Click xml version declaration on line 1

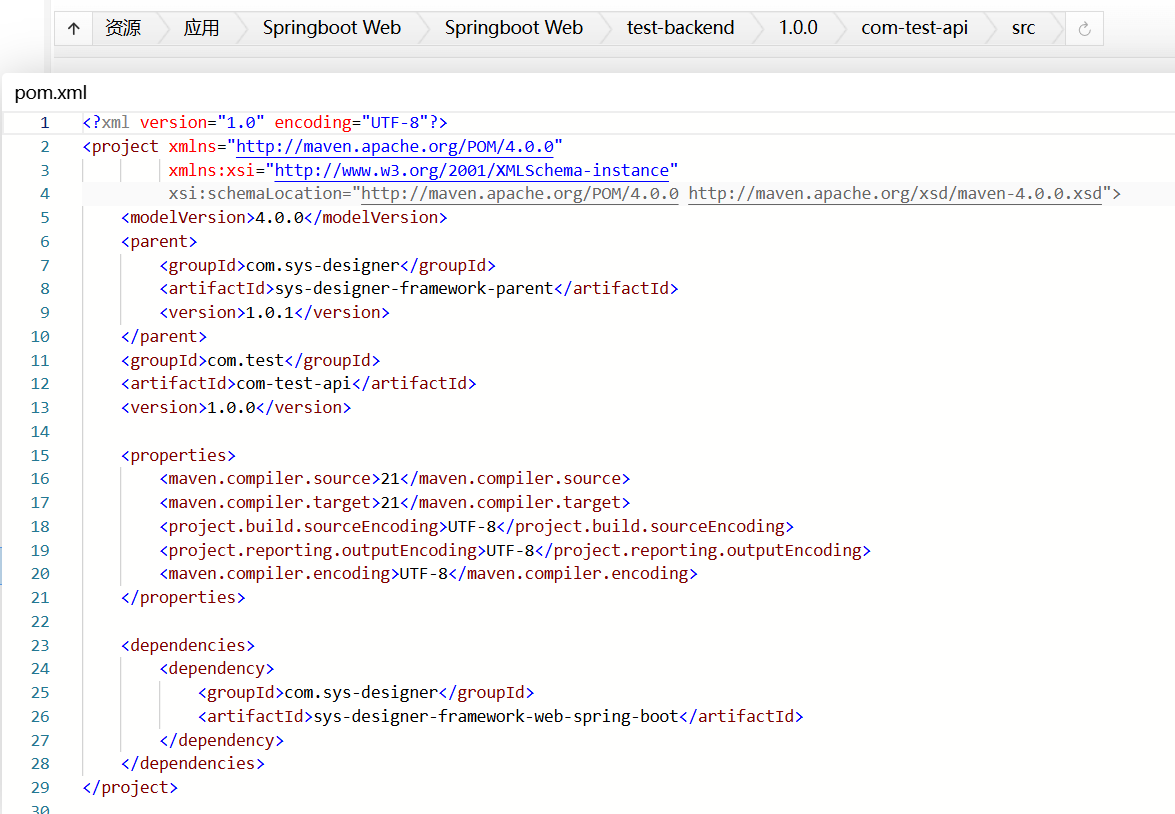265,123
